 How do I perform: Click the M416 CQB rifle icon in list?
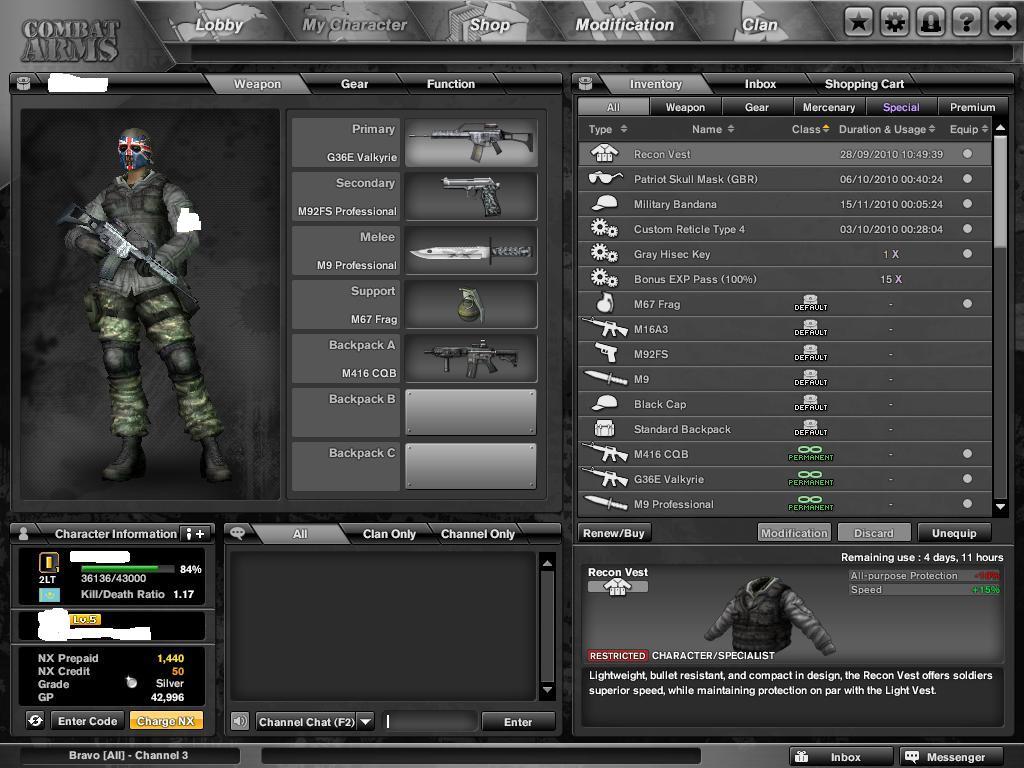click(x=604, y=453)
